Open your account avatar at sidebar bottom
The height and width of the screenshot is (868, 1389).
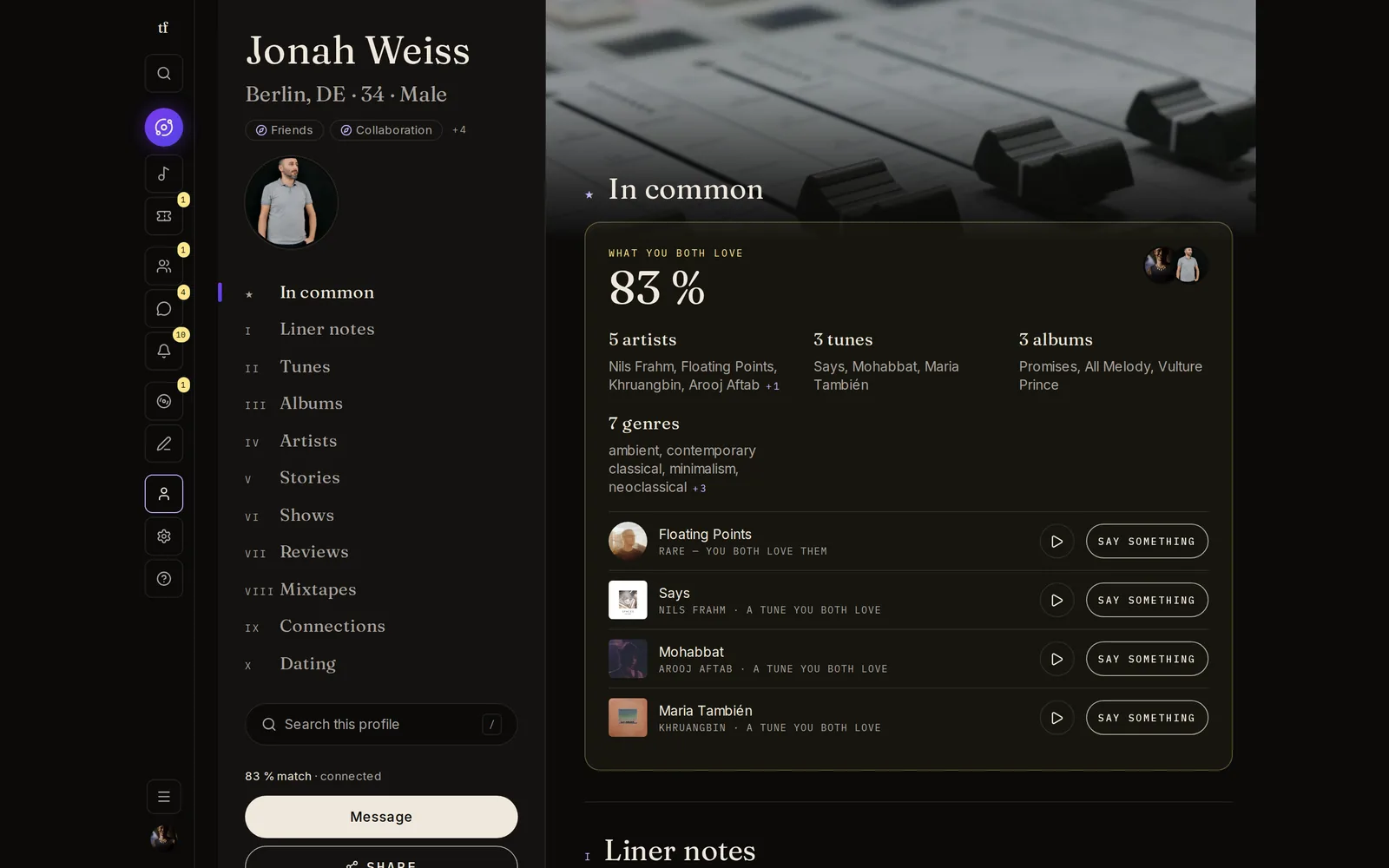[x=163, y=838]
